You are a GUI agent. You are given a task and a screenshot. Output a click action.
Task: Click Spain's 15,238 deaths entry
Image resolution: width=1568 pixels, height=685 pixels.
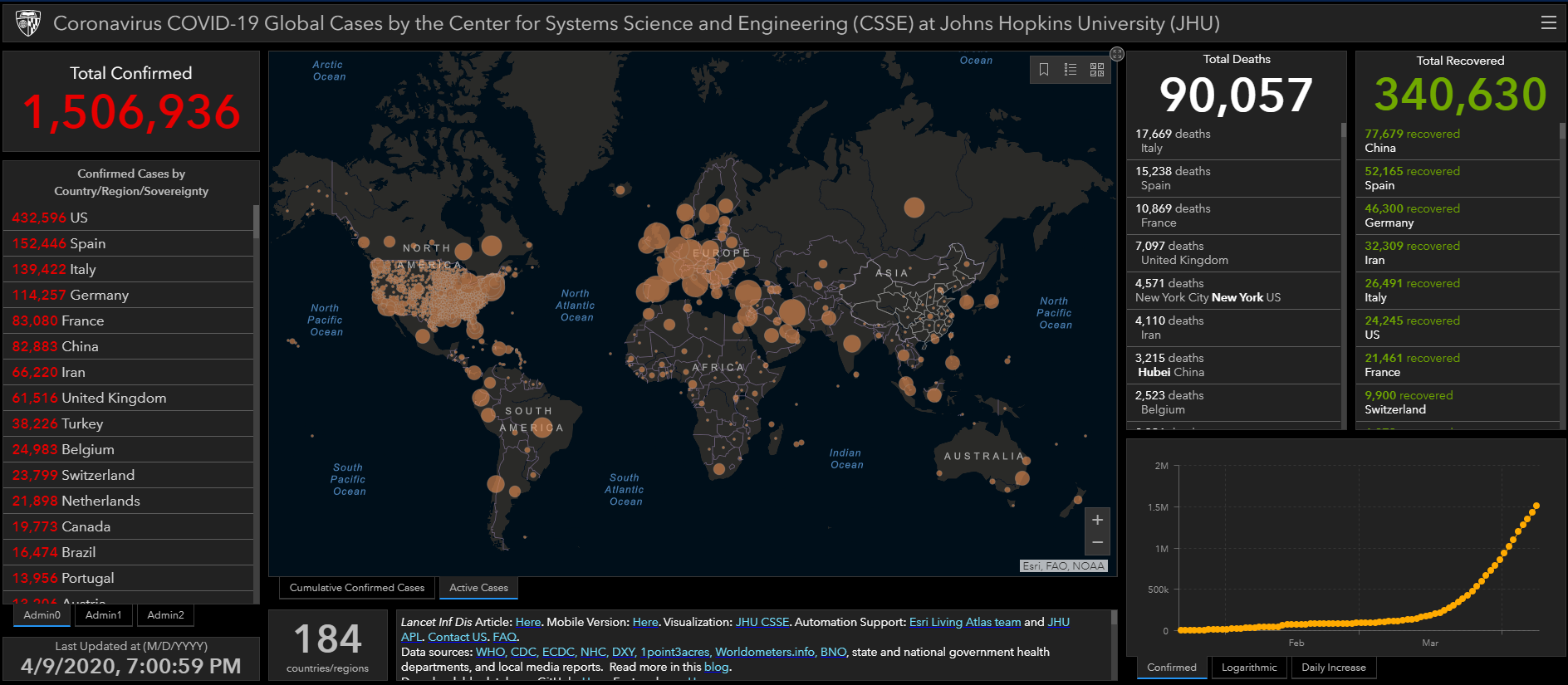point(1233,179)
